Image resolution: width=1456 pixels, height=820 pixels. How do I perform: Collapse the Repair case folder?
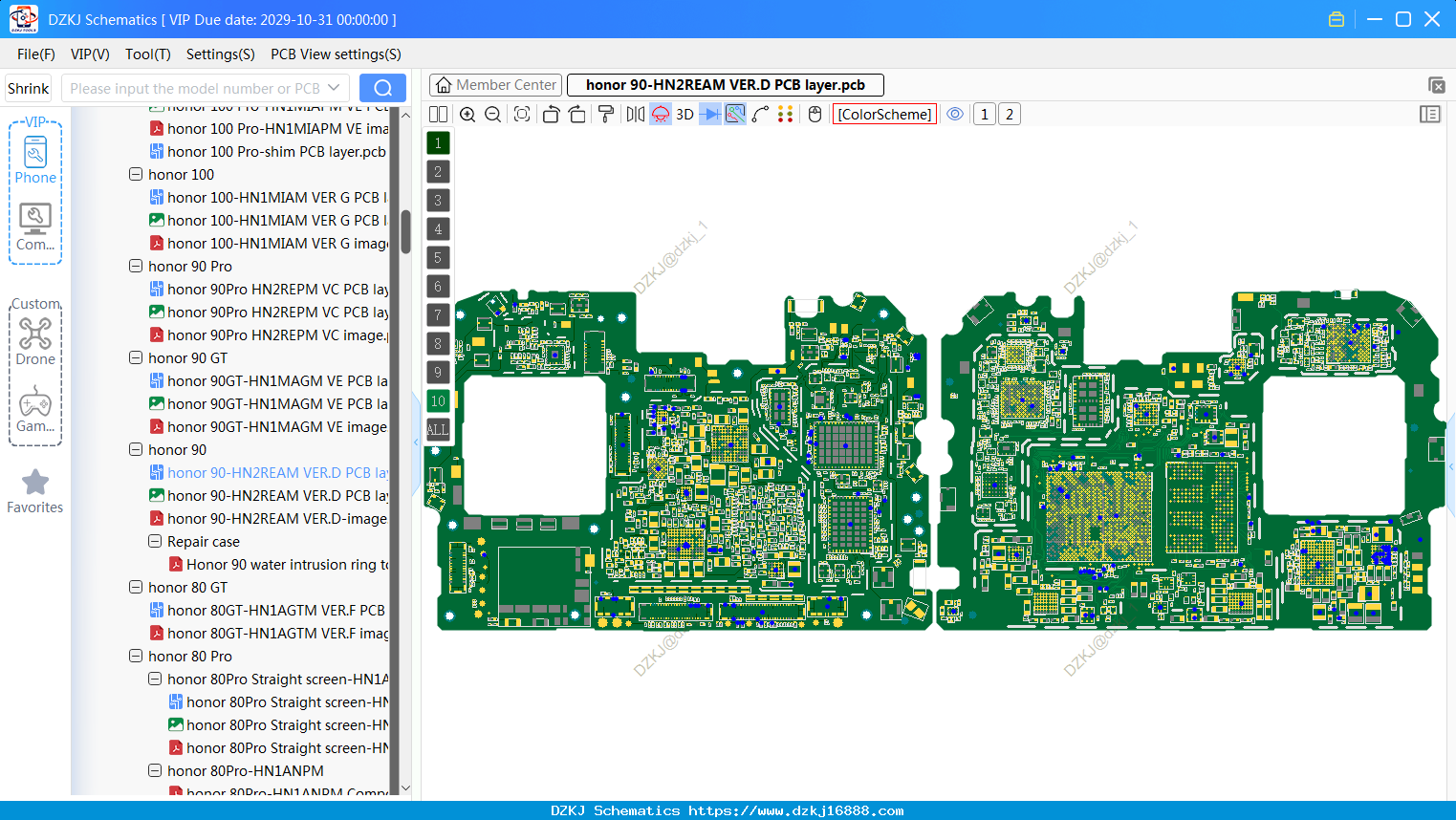(155, 542)
